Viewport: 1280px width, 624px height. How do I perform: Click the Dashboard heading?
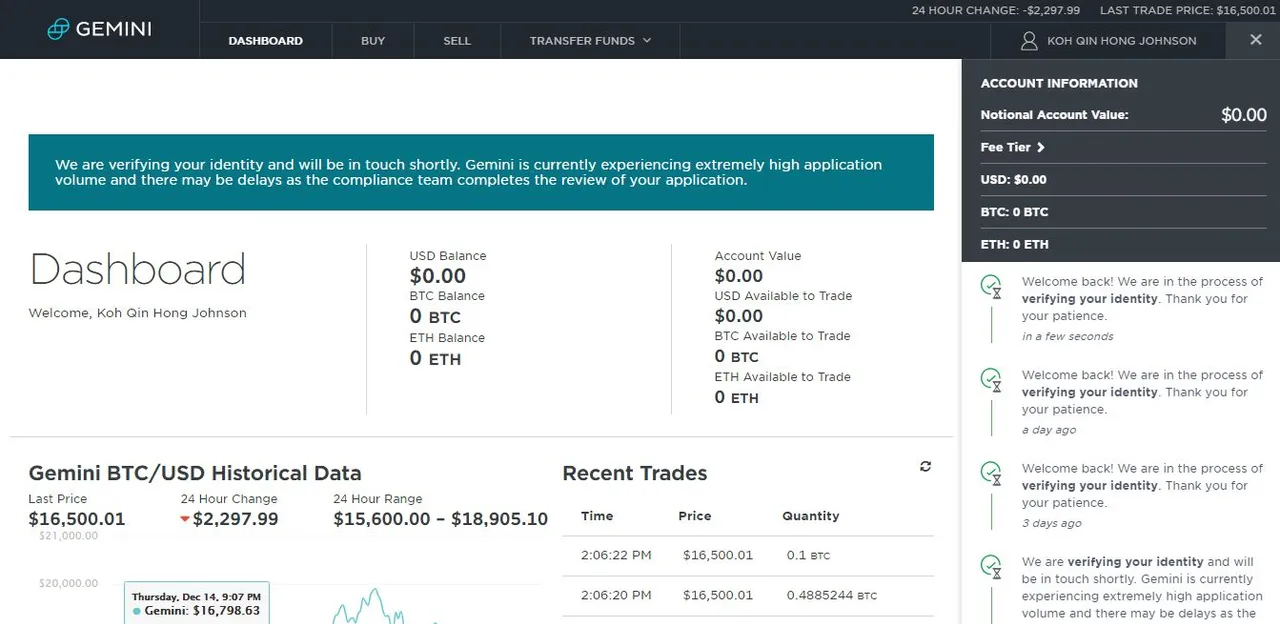(137, 270)
